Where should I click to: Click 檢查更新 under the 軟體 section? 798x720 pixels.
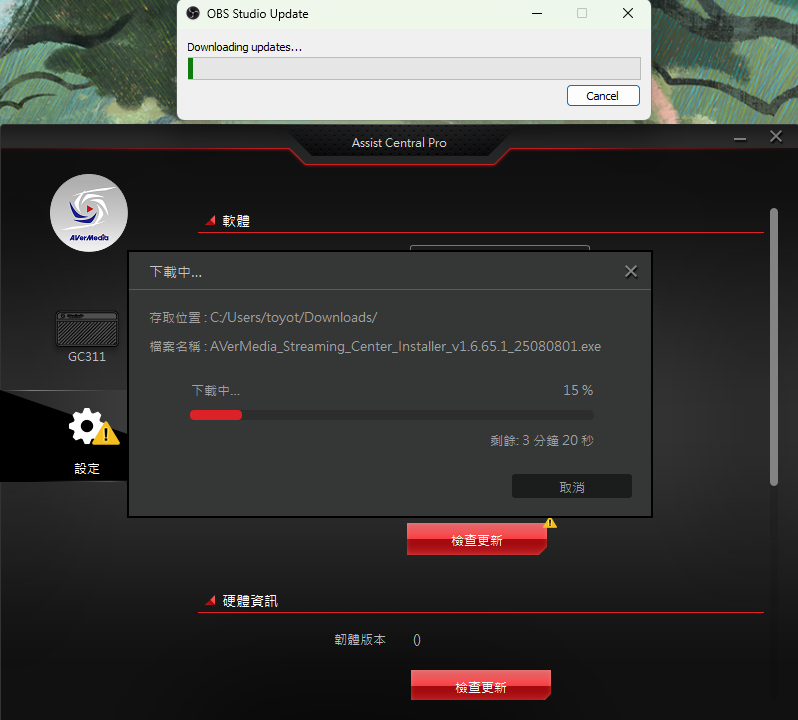[x=476, y=540]
